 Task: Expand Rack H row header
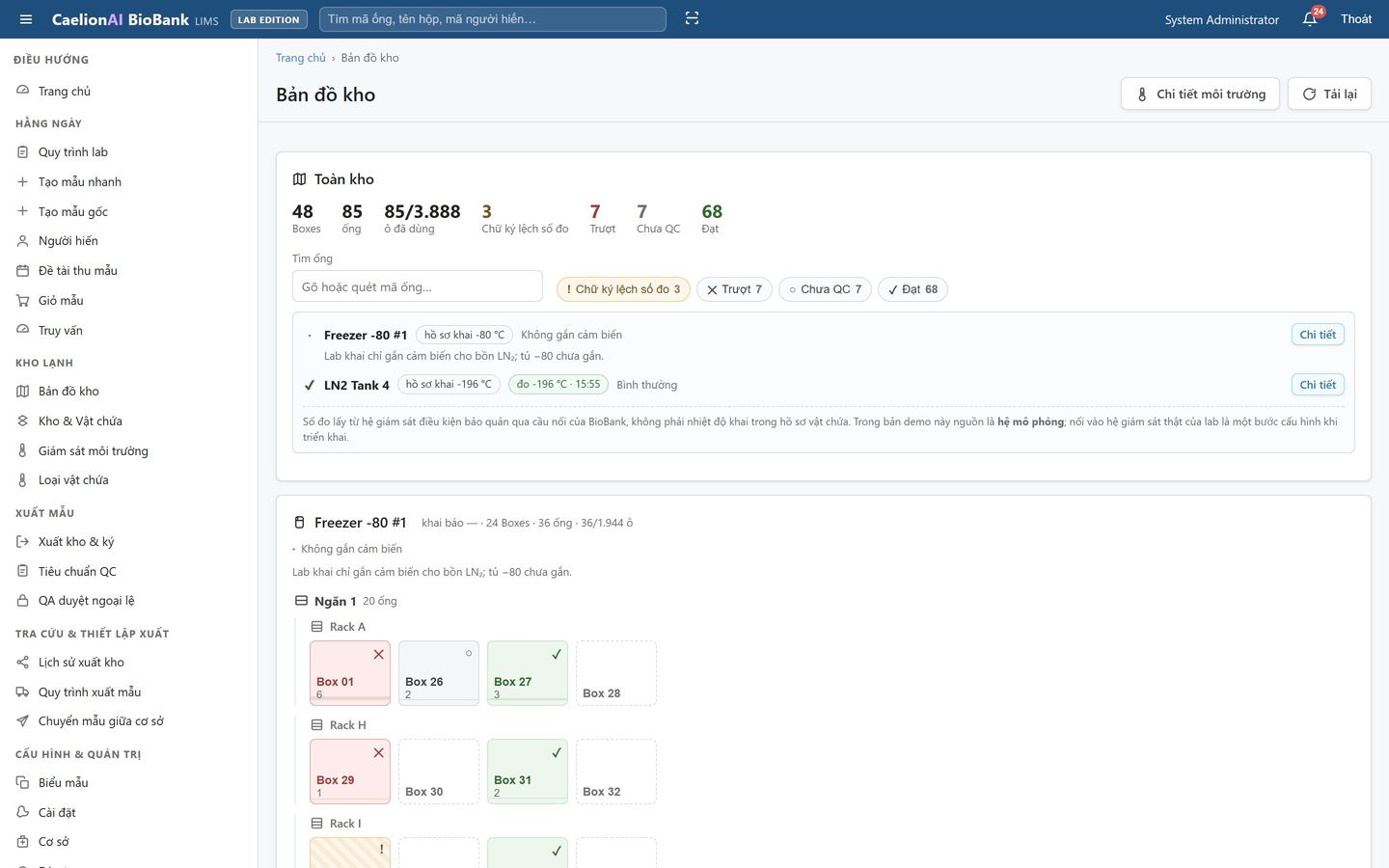pos(339,725)
